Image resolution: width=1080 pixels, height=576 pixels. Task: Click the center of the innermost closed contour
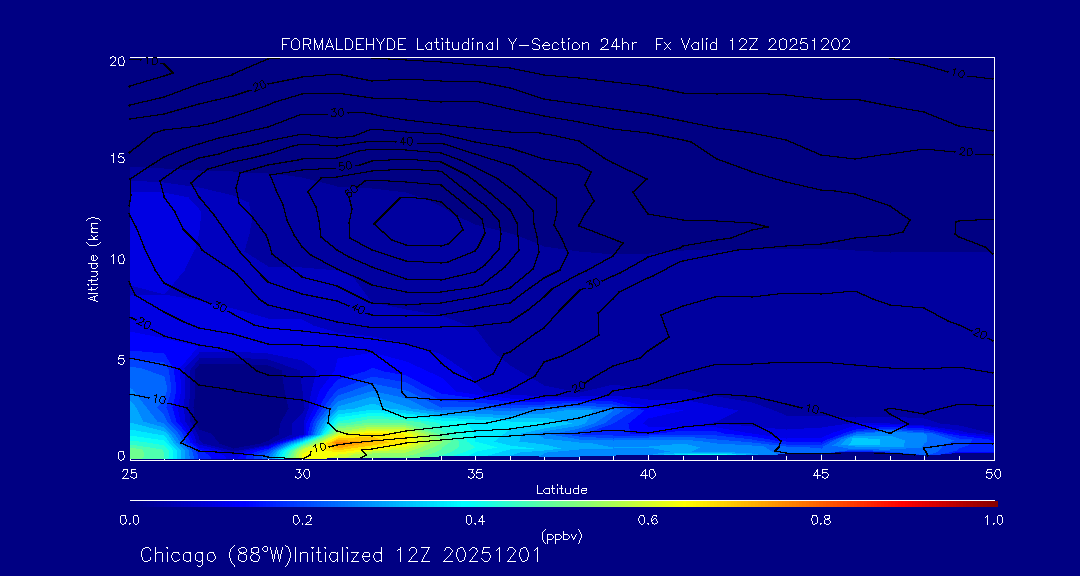pos(418,223)
